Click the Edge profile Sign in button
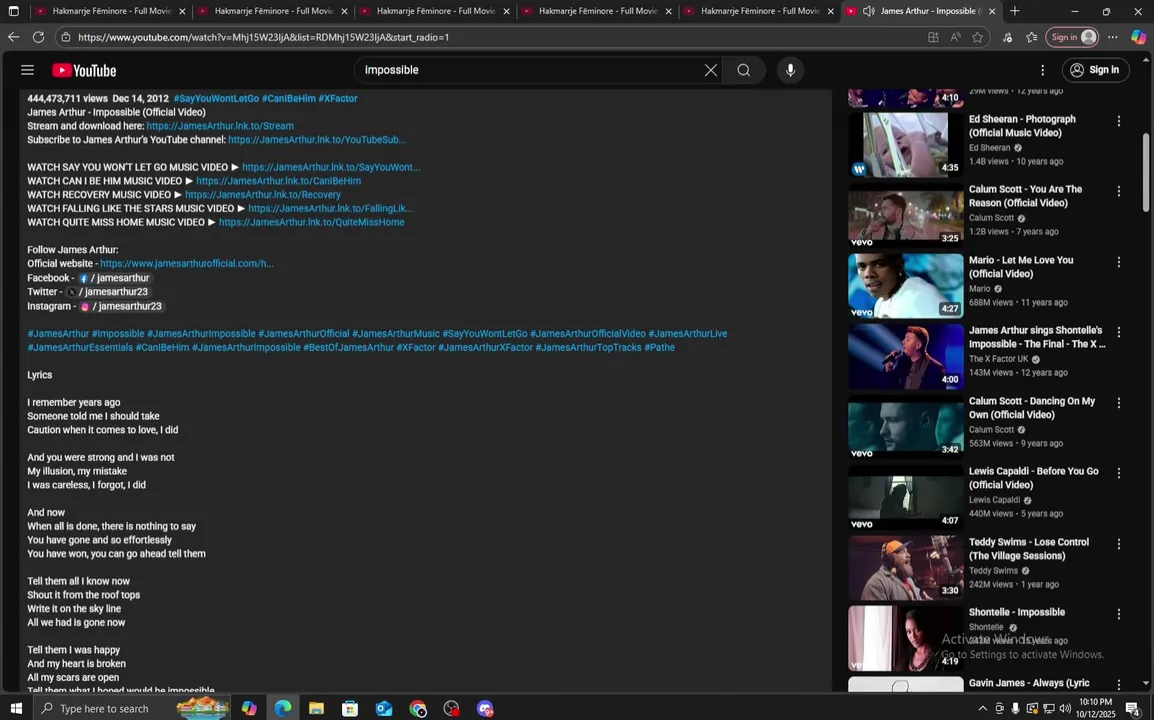Image resolution: width=1154 pixels, height=720 pixels. pos(1072,37)
